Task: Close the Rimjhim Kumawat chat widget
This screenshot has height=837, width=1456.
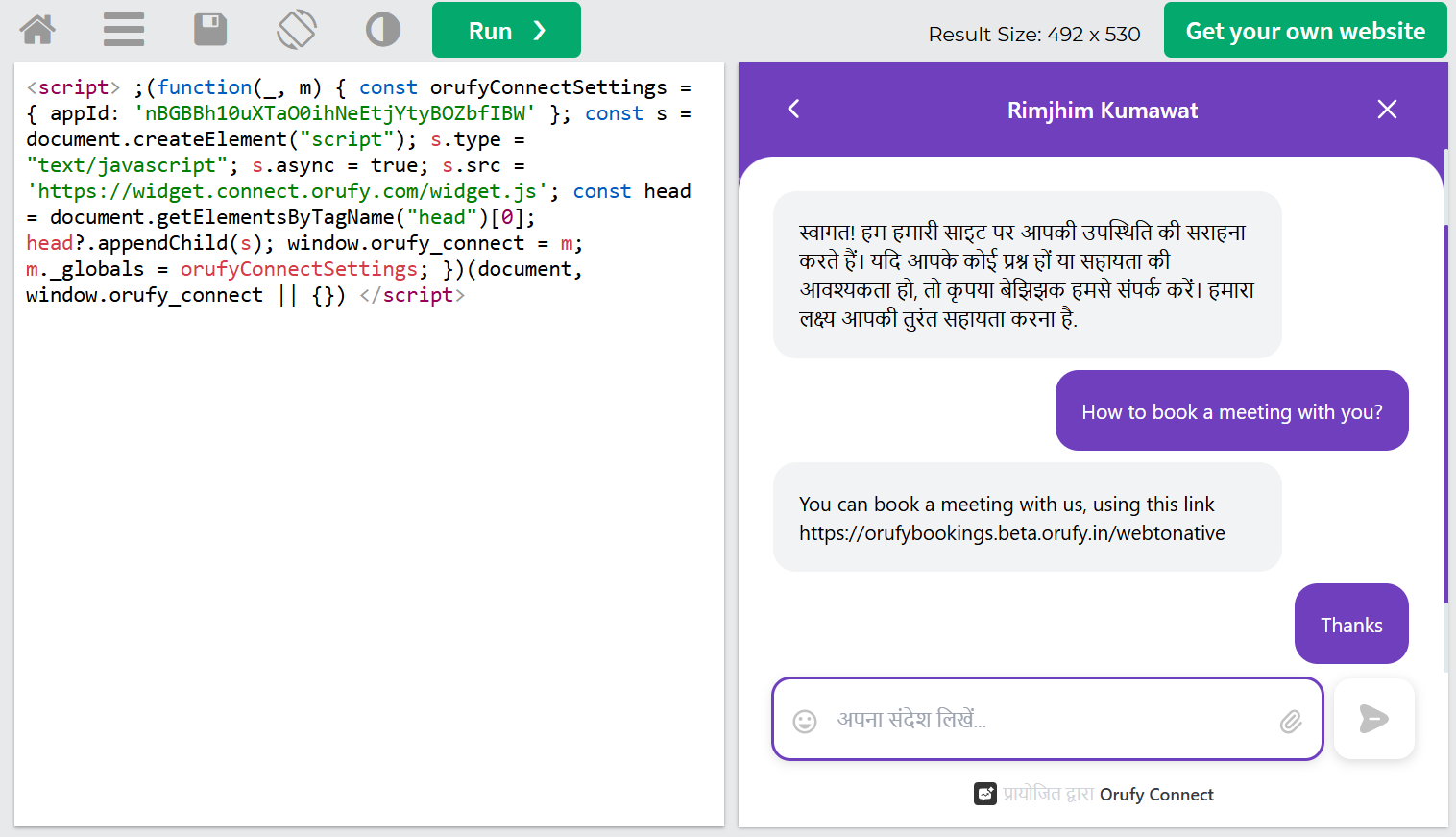Action: (x=1387, y=110)
